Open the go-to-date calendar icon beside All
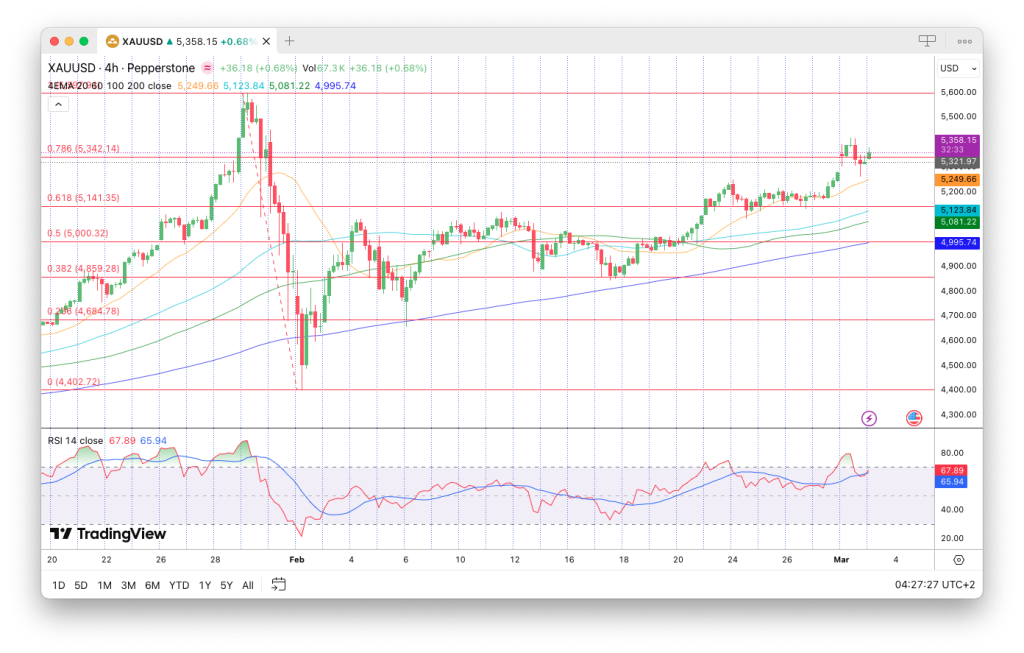The image size is (1024, 653). point(277,584)
